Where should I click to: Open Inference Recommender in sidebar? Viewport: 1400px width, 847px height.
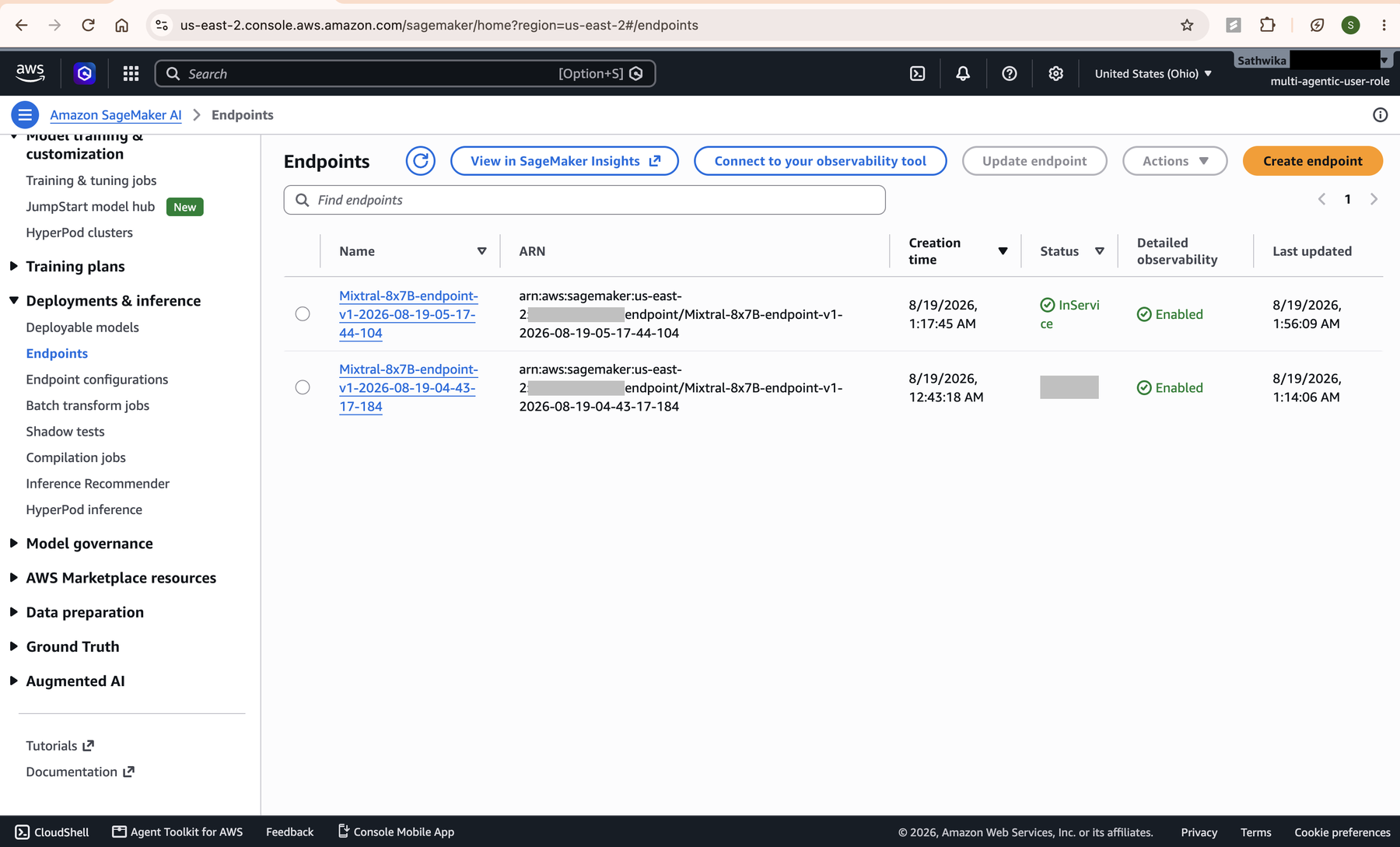click(98, 484)
